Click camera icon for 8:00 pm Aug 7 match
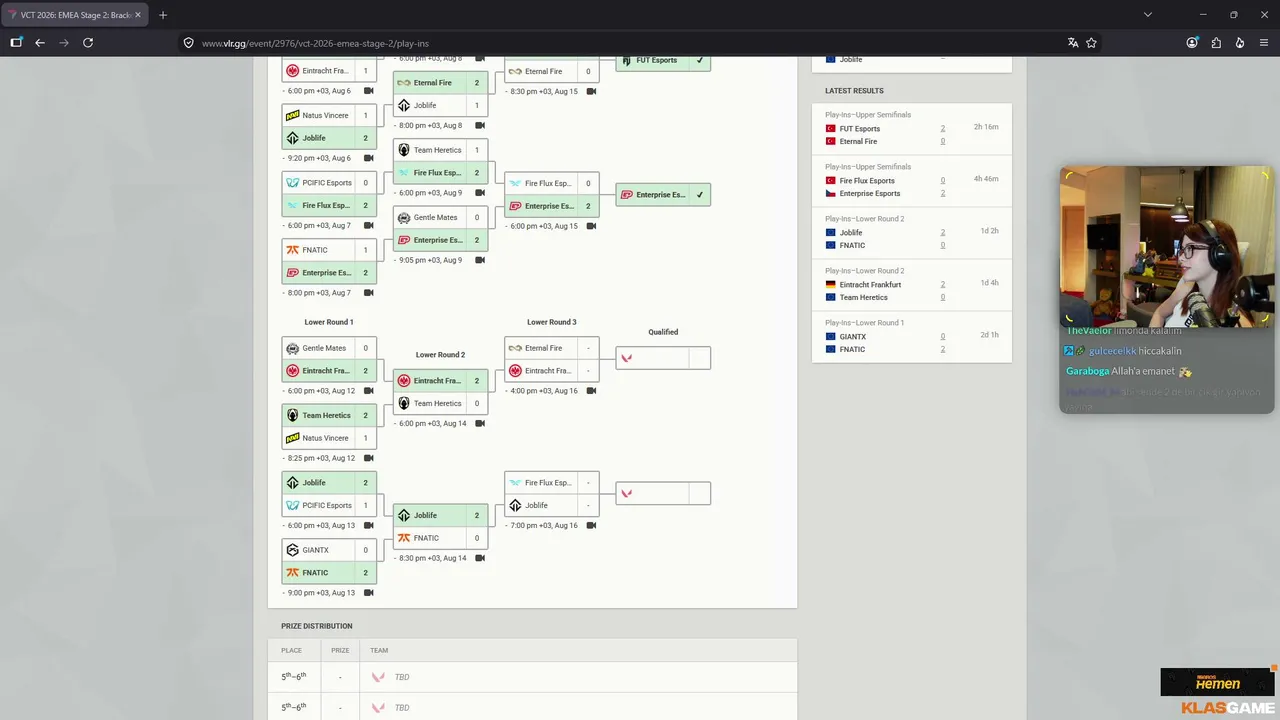The width and height of the screenshot is (1280, 720). (369, 293)
